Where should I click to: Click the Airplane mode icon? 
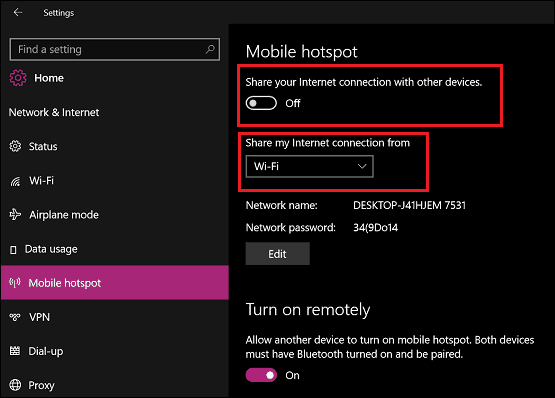coord(15,215)
